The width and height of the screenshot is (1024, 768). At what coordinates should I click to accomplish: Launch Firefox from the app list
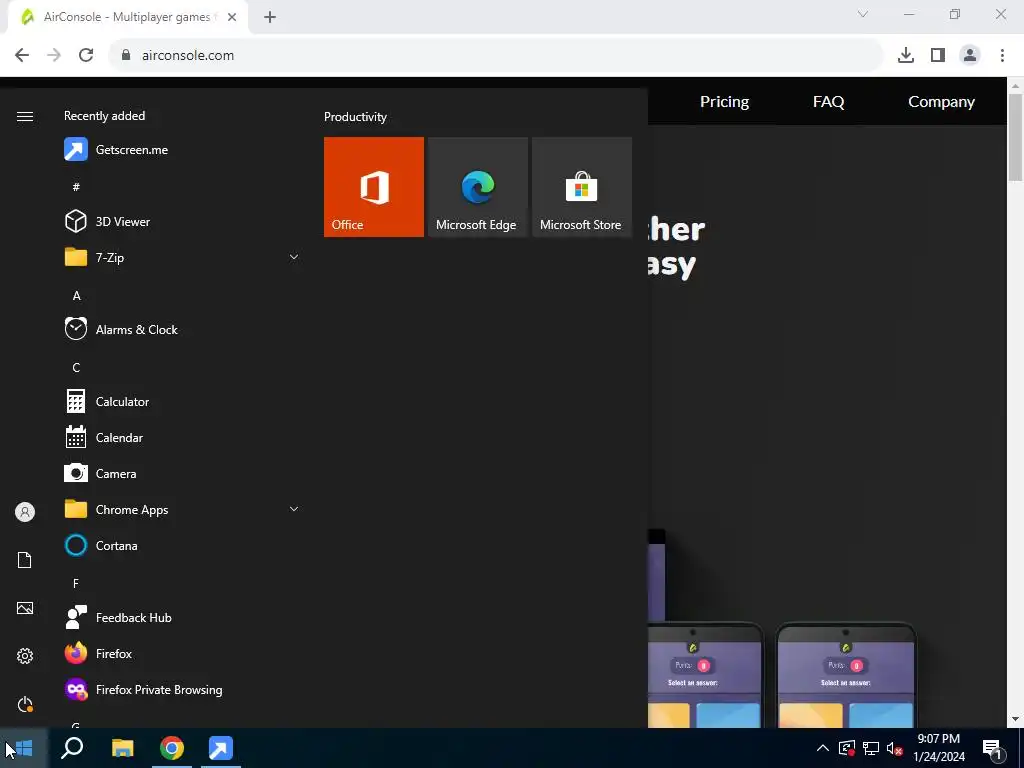coord(182,653)
